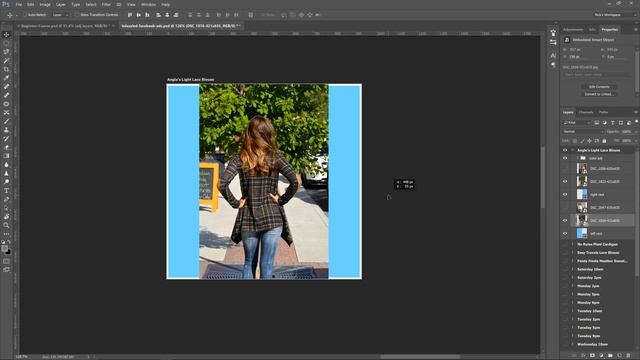Screen dimensions: 640x360
Task: Open the Character panel icon
Action: [x=553, y=55]
